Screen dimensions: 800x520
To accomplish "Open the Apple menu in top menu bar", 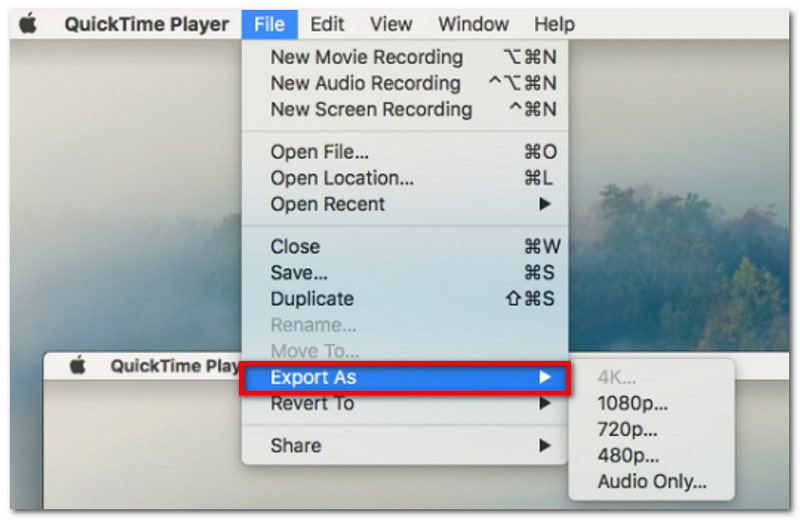I will pos(28,24).
